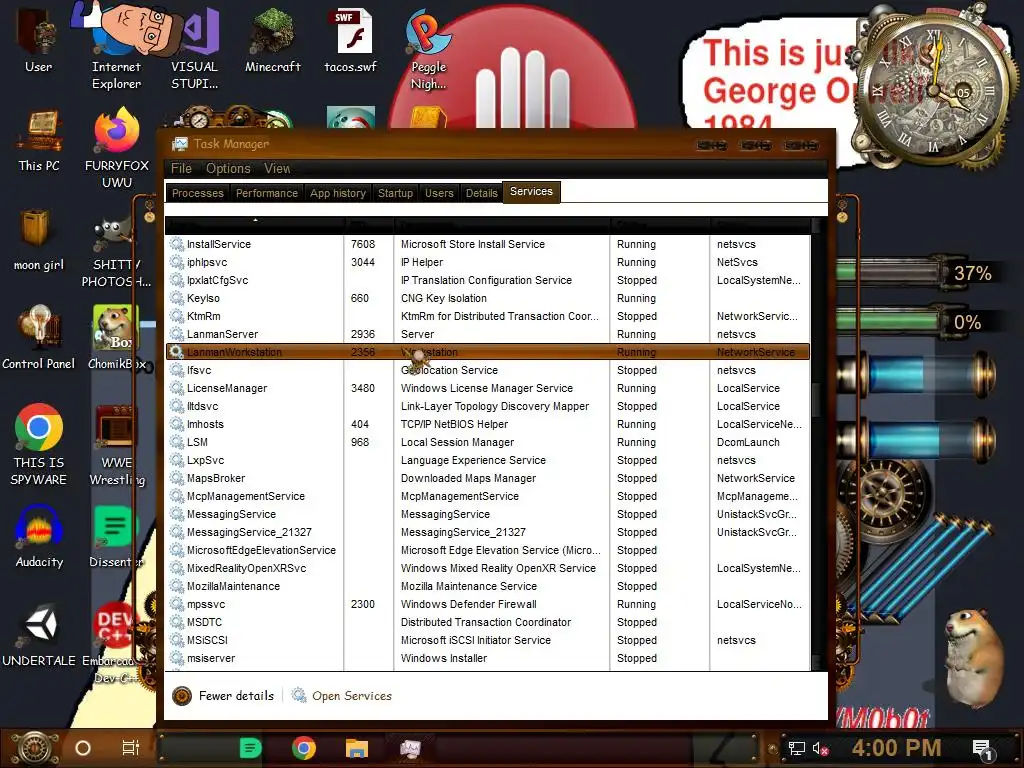Launch the Audacity desktop icon
The image size is (1024, 768).
click(39, 536)
